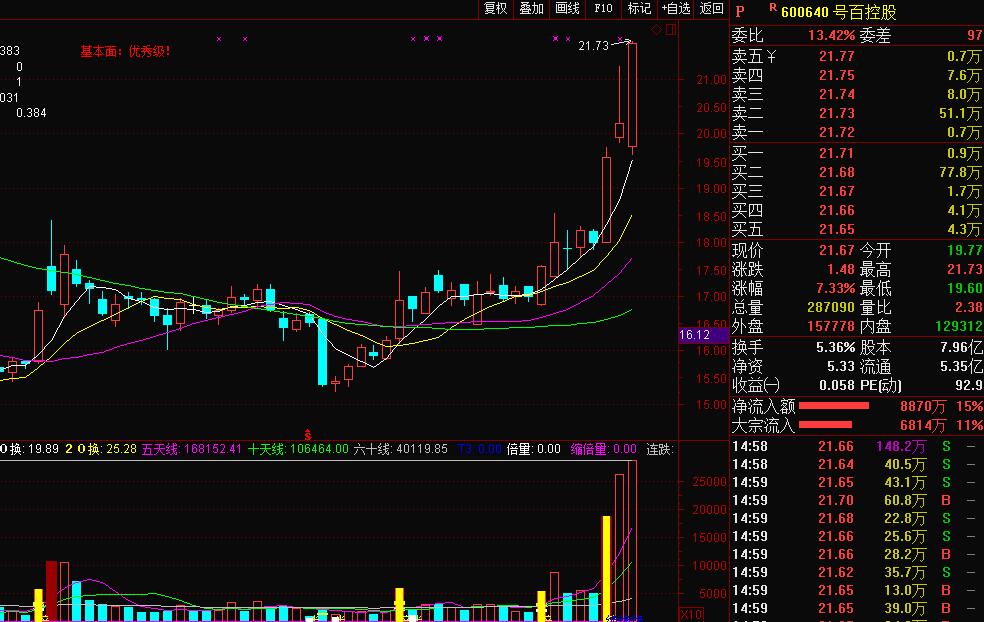Screen dimensions: 984x622
Task: Click the 股本 value 7.96亿
Action: coord(961,347)
